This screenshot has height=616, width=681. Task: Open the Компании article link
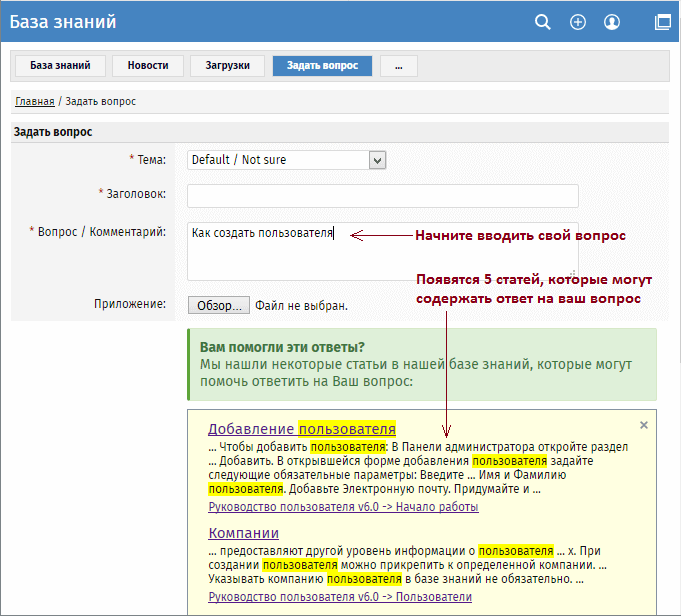coord(243,533)
